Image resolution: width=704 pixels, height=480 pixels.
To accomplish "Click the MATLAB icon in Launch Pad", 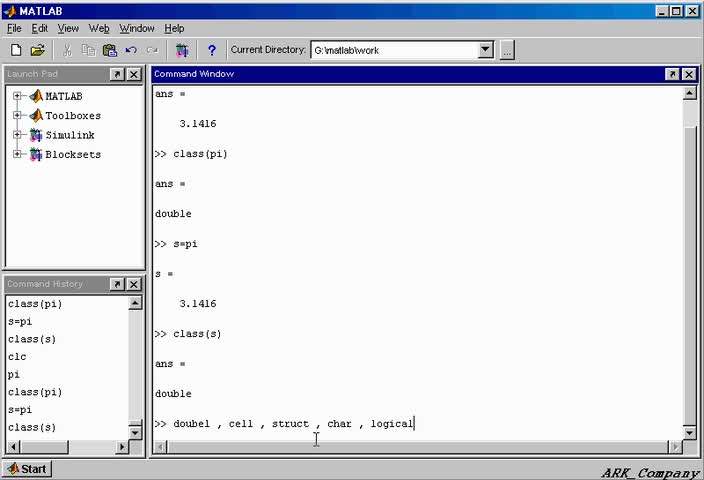I will pos(36,96).
